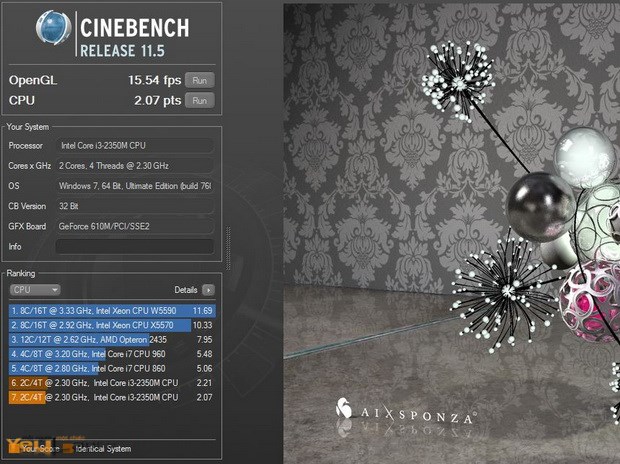The height and width of the screenshot is (464, 620).
Task: Open the CPU ranking dropdown
Action: pyautogui.click(x=34, y=289)
